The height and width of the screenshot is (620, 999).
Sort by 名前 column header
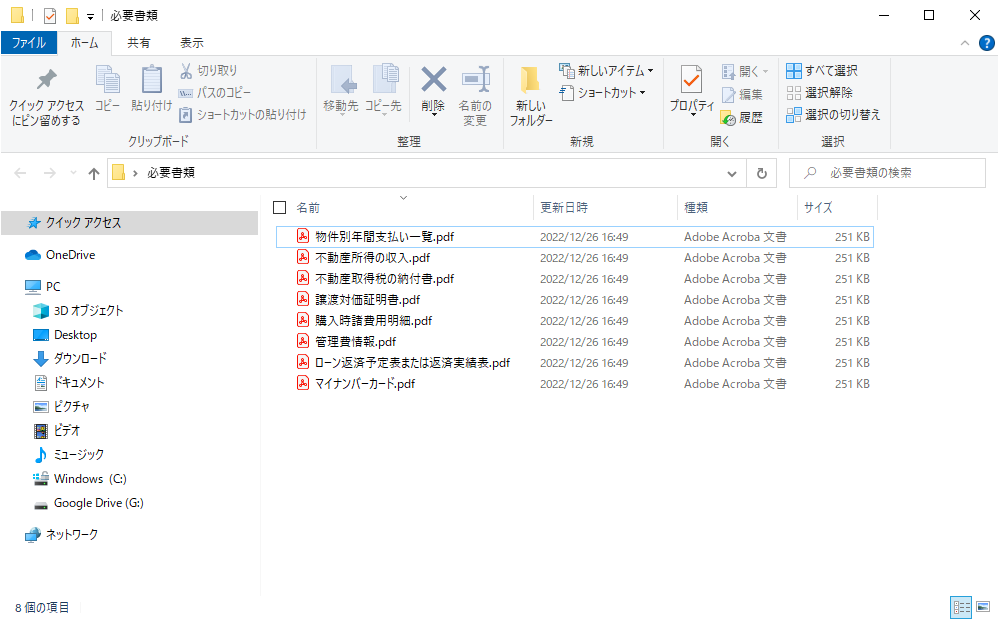click(x=308, y=208)
